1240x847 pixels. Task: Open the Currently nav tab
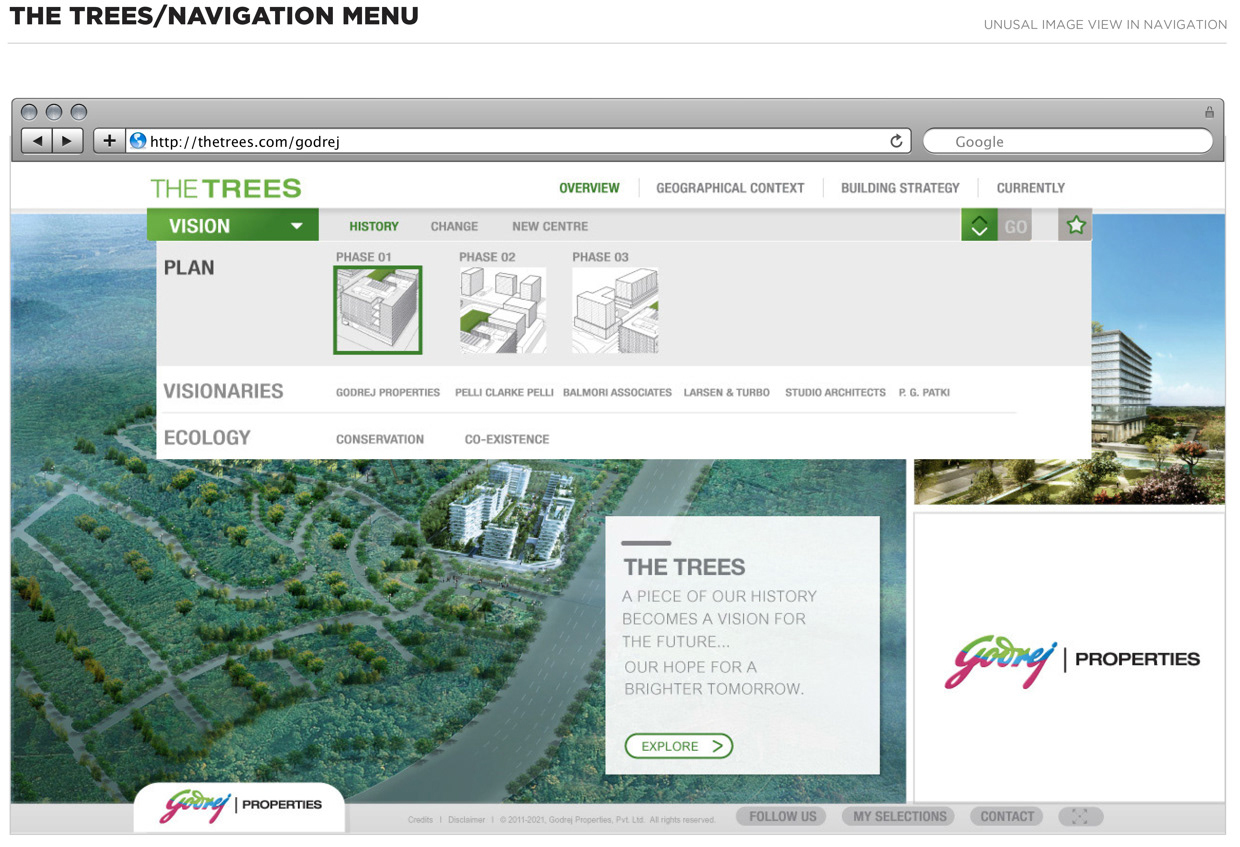coord(1031,188)
